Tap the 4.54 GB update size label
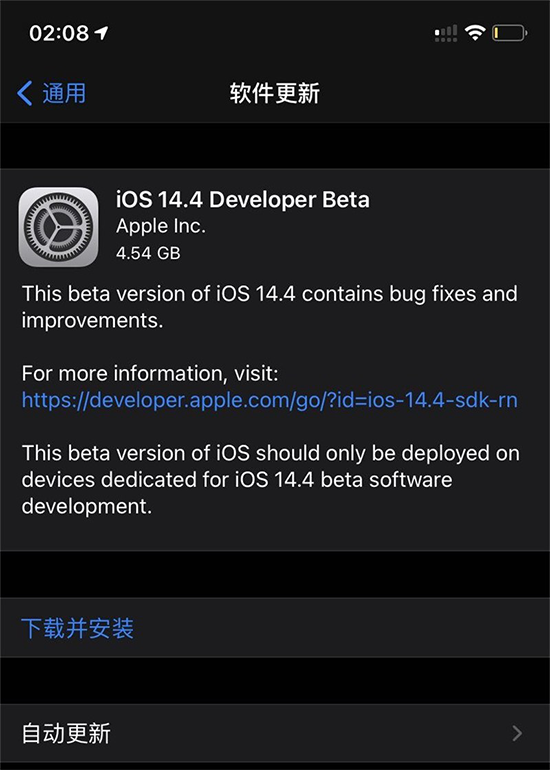The width and height of the screenshot is (550, 770). (148, 253)
